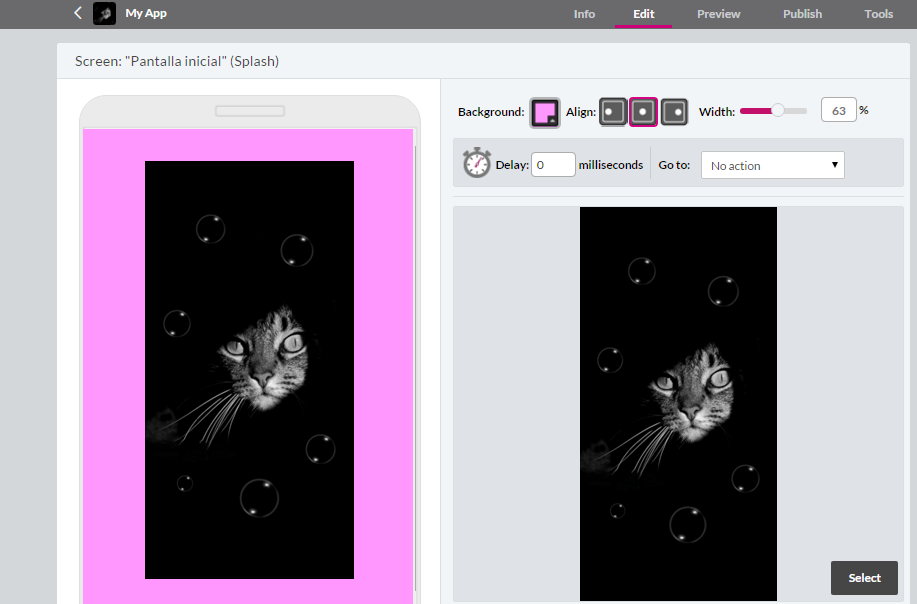Open the Background color picker swatch
Screen dimensions: 917x604
(545, 112)
